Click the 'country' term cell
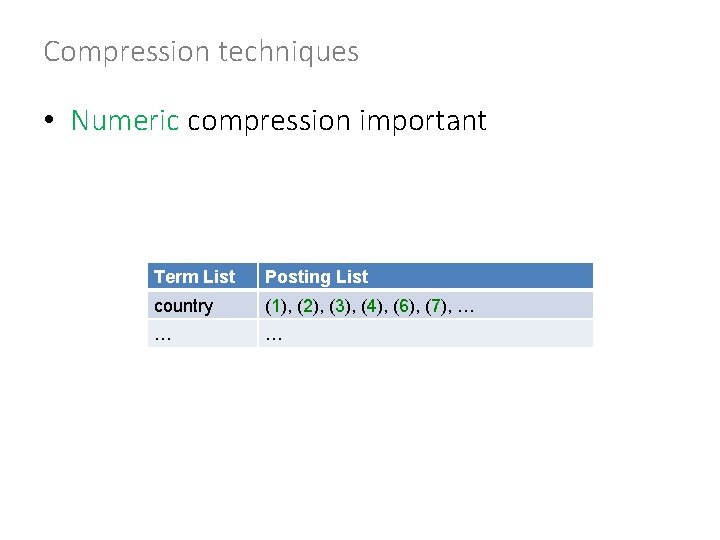This screenshot has height=540, width=720. click(202, 305)
